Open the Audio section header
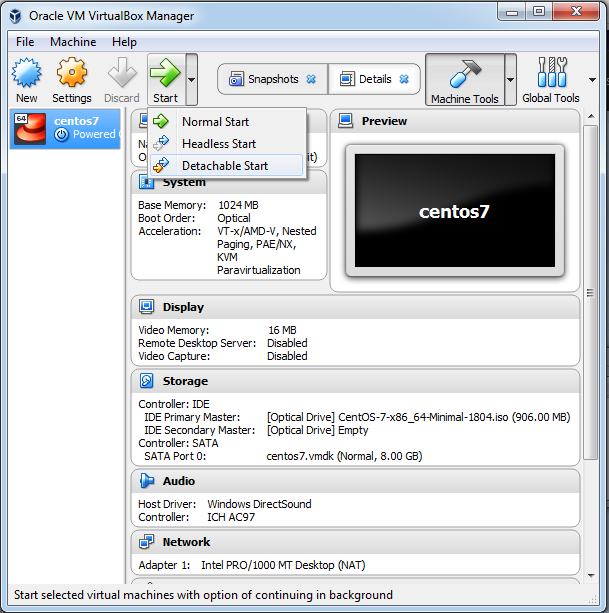This screenshot has width=609, height=613. tap(356, 481)
